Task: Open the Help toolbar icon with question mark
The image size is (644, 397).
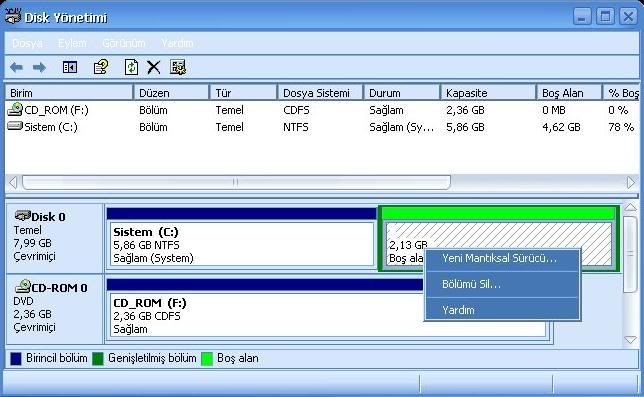Action: [x=101, y=67]
